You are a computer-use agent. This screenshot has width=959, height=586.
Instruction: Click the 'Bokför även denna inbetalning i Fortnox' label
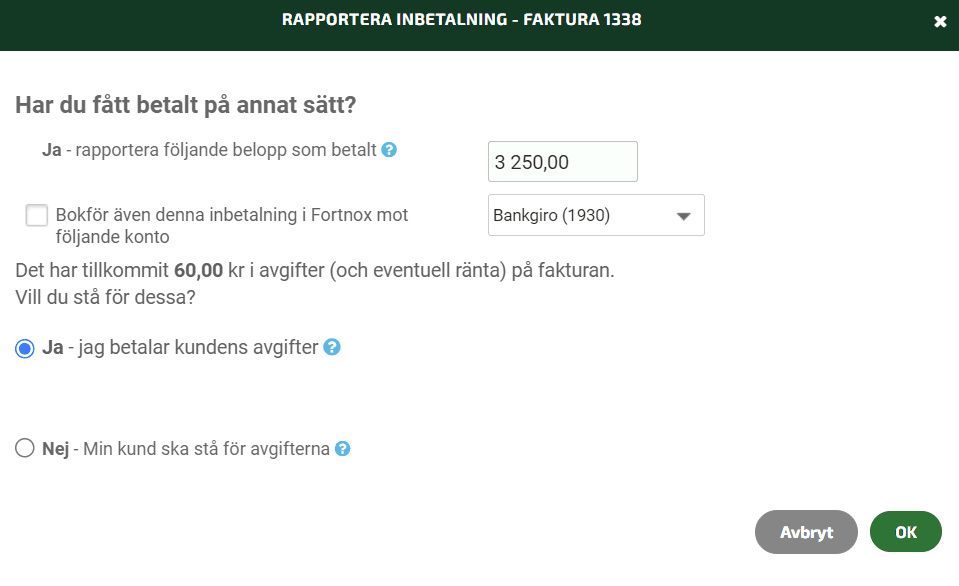click(232, 226)
